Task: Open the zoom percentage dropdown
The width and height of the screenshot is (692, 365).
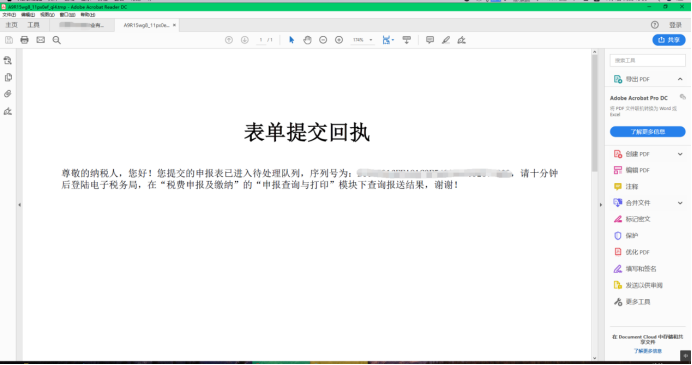Action: [371, 40]
